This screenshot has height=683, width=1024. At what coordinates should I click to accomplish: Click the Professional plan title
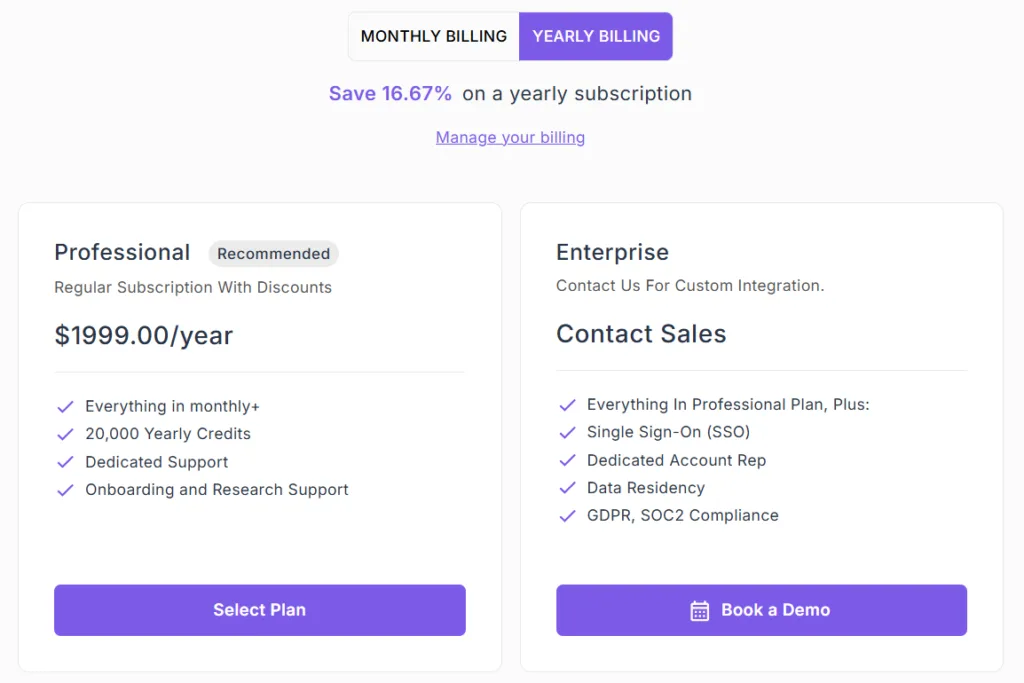122,252
